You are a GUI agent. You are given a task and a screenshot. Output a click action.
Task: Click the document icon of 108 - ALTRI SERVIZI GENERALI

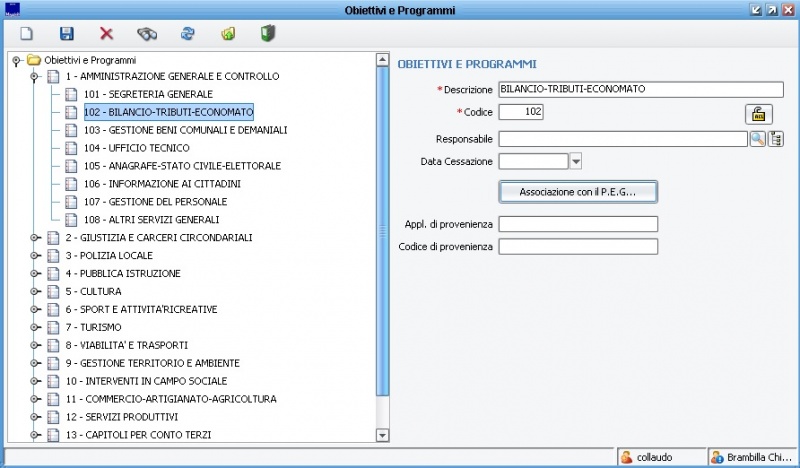click(71, 220)
